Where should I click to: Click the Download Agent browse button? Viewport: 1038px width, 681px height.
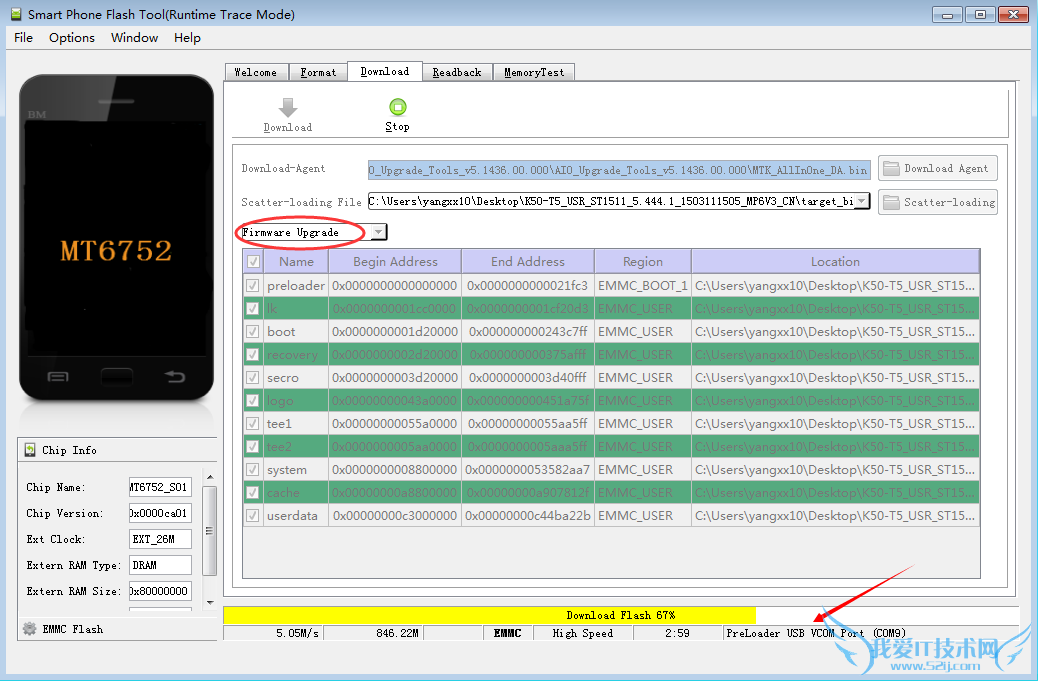(x=937, y=168)
